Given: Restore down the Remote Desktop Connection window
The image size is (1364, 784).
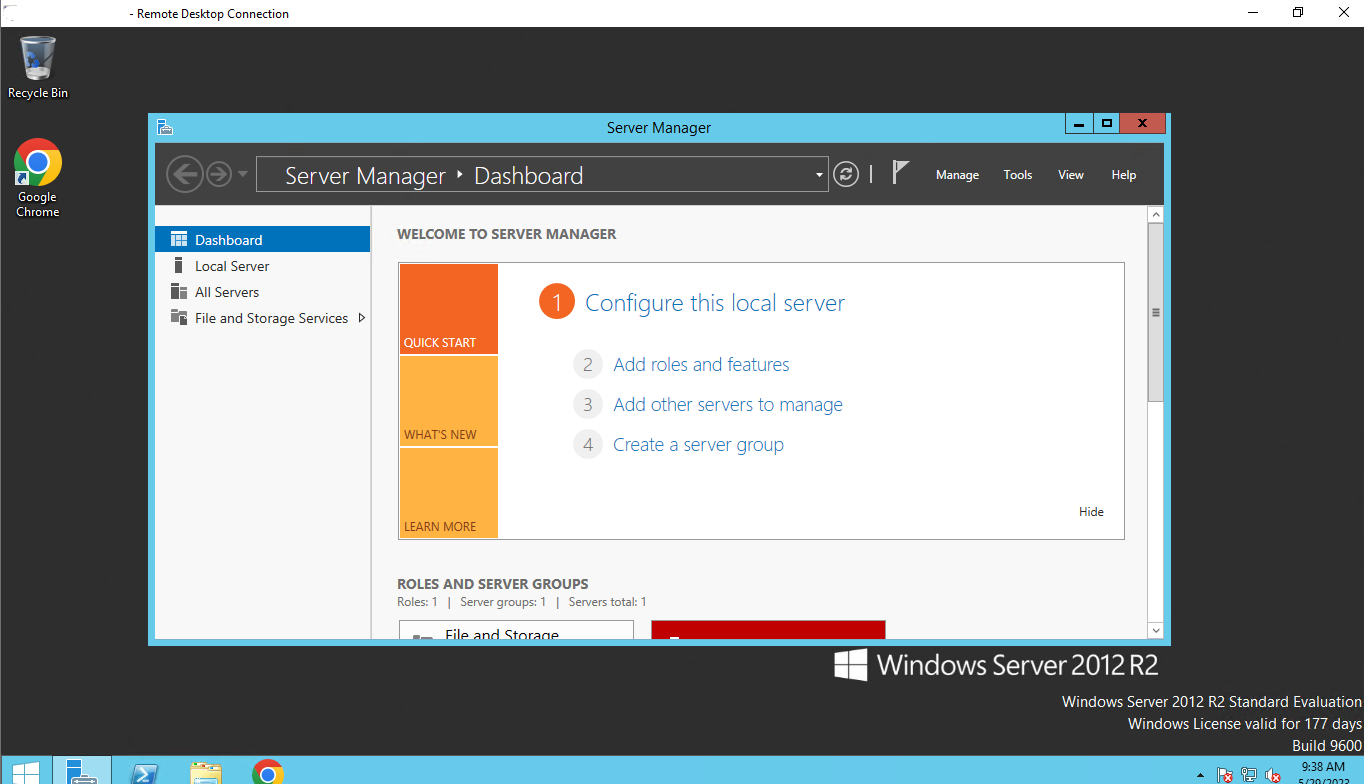Looking at the screenshot, I should click(1298, 13).
